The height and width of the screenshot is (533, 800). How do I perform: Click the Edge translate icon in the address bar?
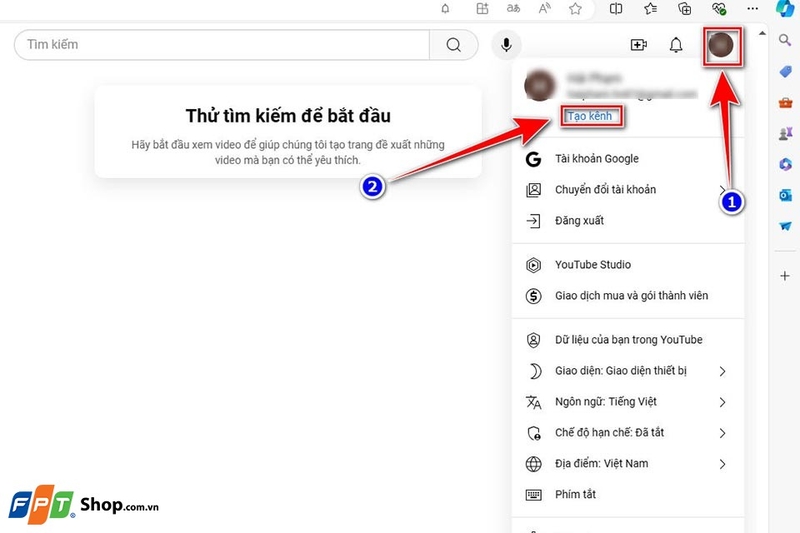(x=513, y=9)
